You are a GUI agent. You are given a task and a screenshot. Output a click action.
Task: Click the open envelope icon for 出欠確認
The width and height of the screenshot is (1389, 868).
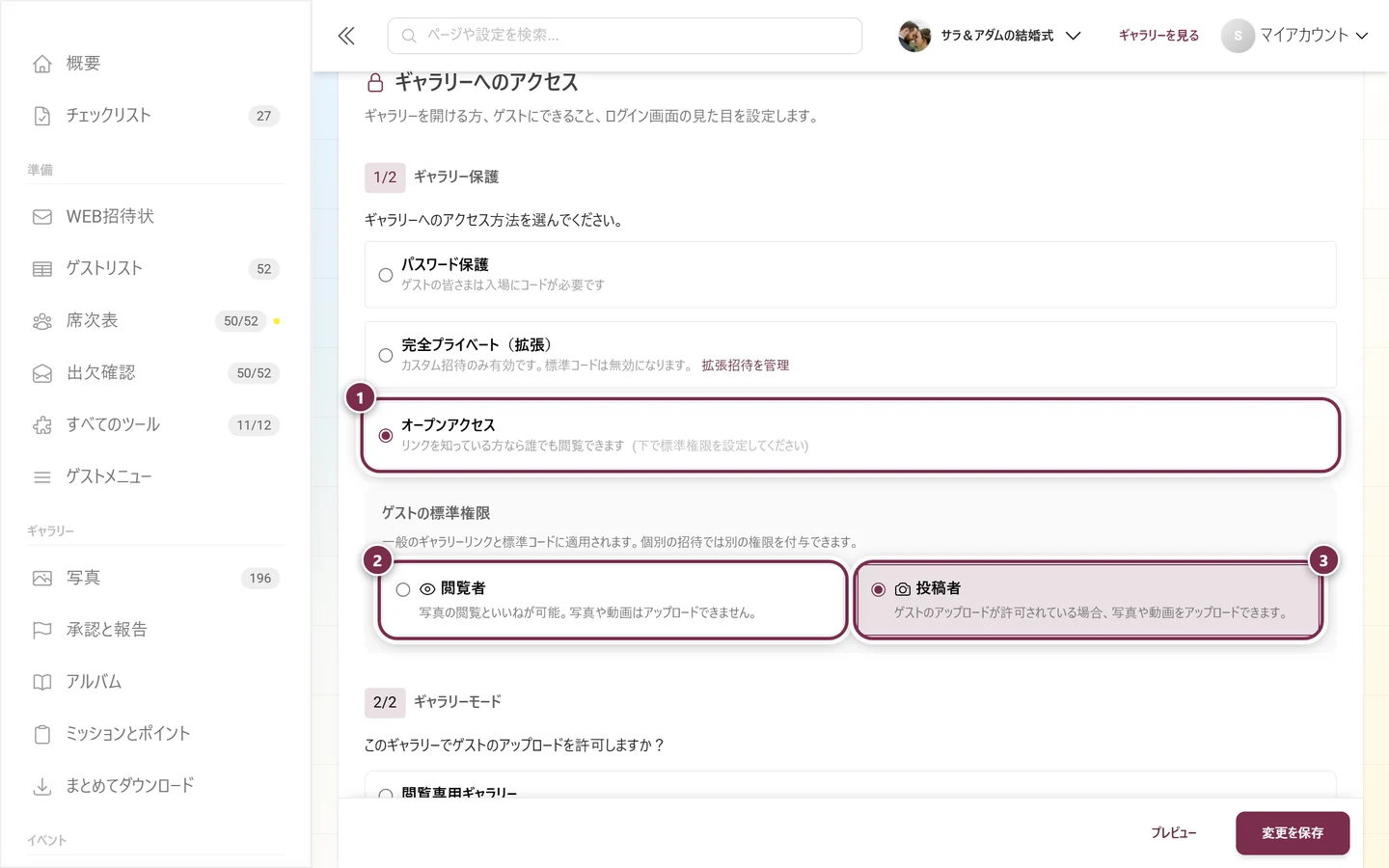pyautogui.click(x=42, y=373)
